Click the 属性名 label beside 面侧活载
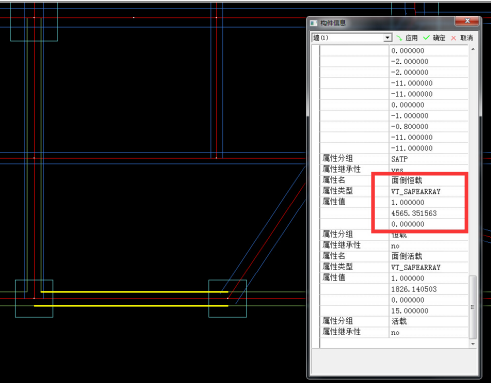The image size is (492, 384). pyautogui.click(x=334, y=256)
